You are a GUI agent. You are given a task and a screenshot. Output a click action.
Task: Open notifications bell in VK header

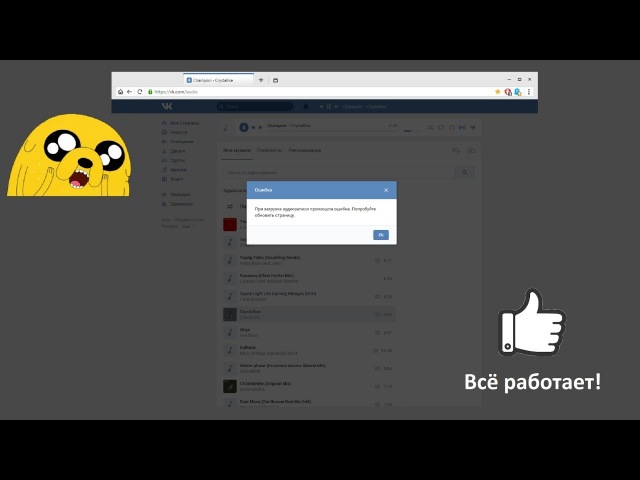[x=306, y=107]
